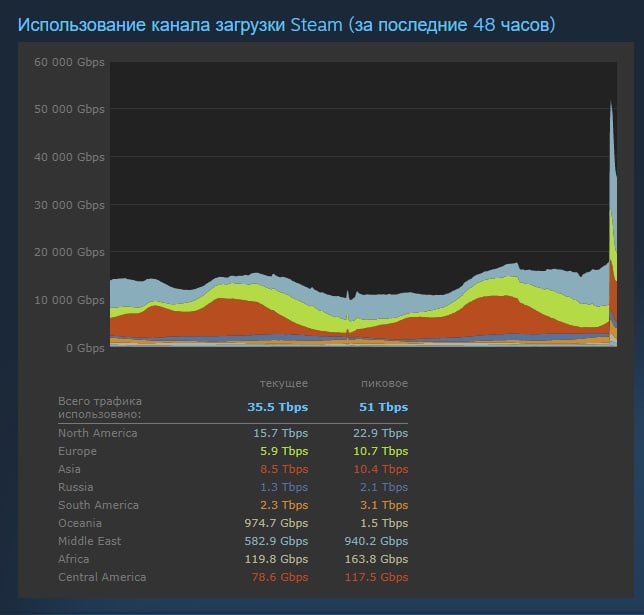644x615 pixels.
Task: Click Central America current 78.6 Gbps
Action: tap(280, 578)
